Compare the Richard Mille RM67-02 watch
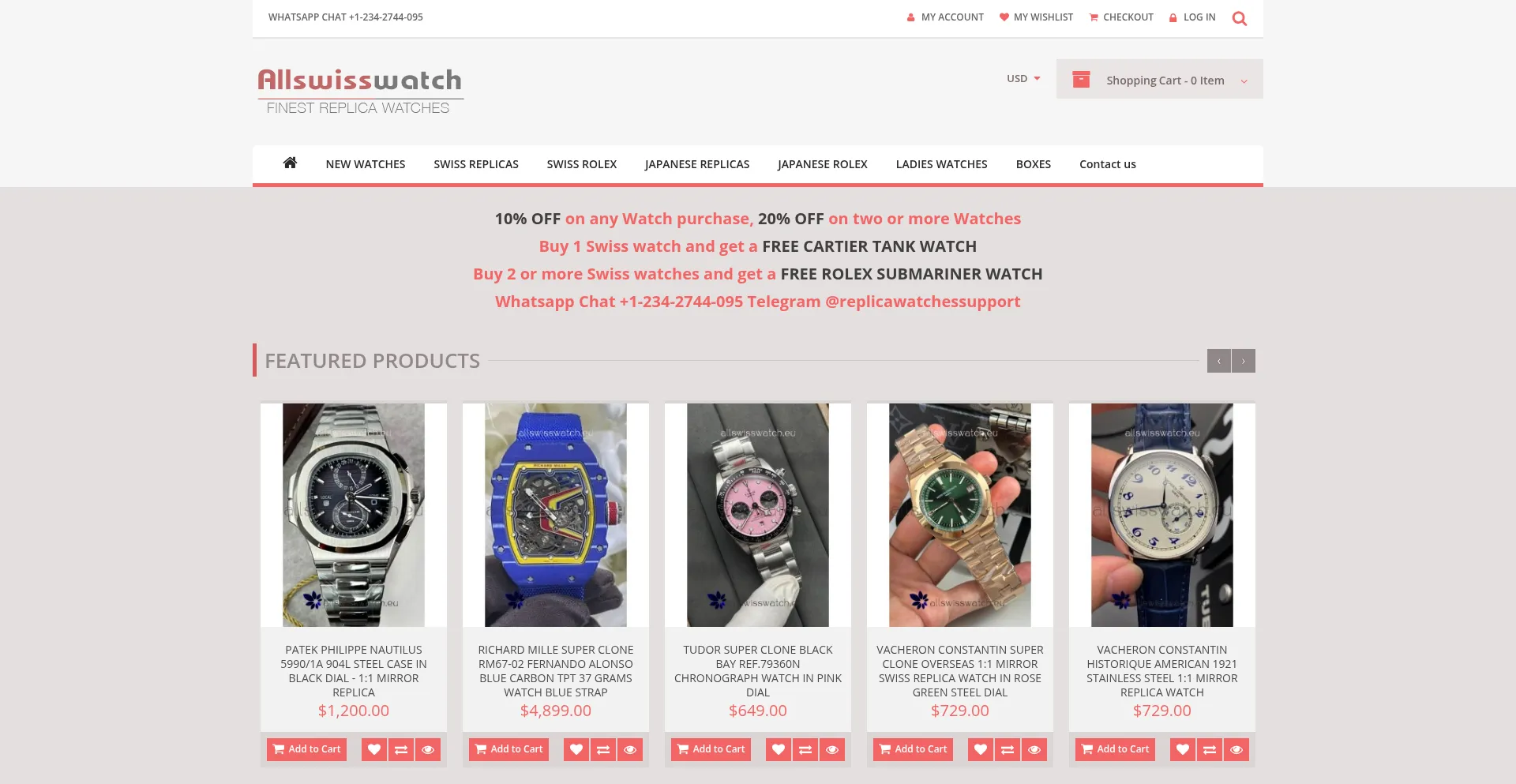 (x=603, y=749)
